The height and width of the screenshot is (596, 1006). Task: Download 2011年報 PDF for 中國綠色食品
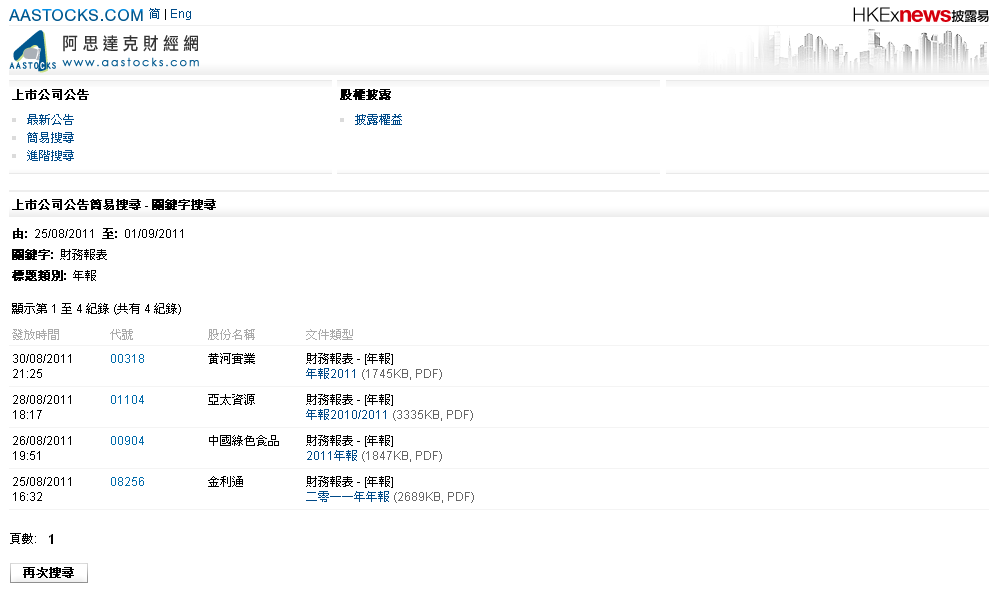coord(331,456)
